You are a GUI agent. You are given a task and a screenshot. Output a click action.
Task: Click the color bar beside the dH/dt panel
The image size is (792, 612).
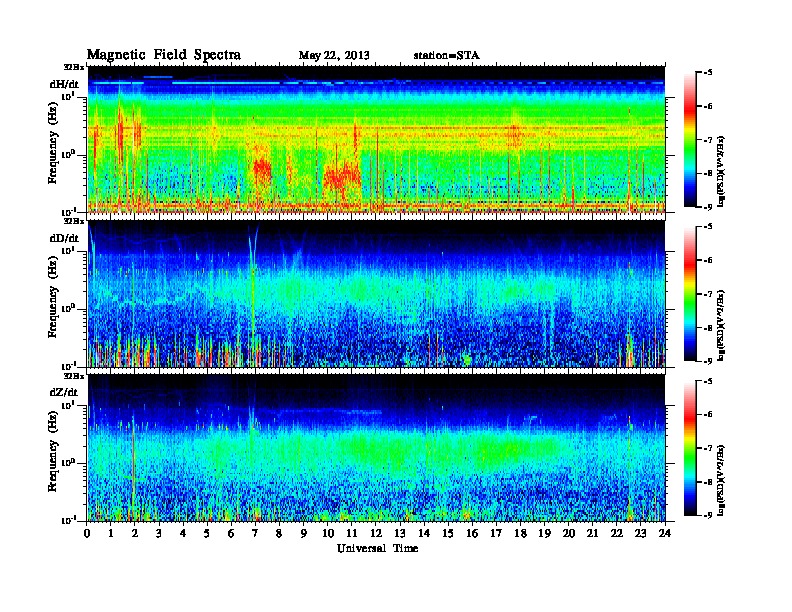690,139
